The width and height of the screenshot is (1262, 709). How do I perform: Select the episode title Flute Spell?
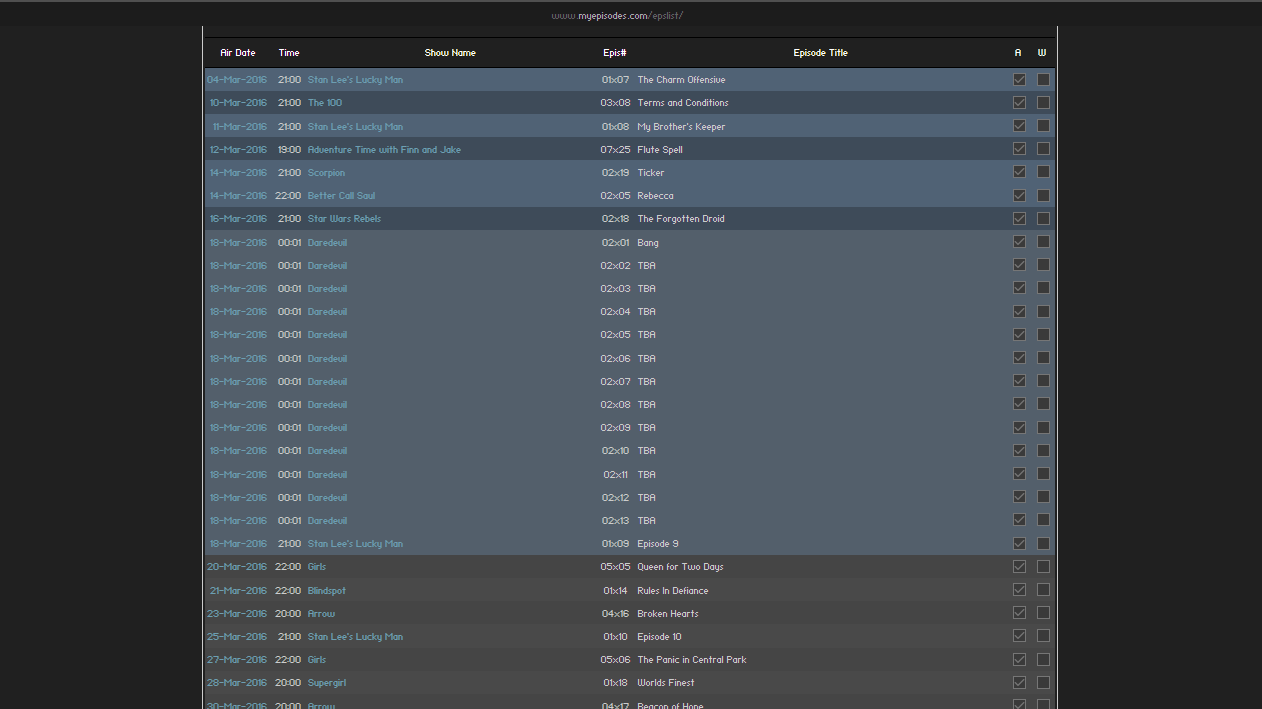660,150
